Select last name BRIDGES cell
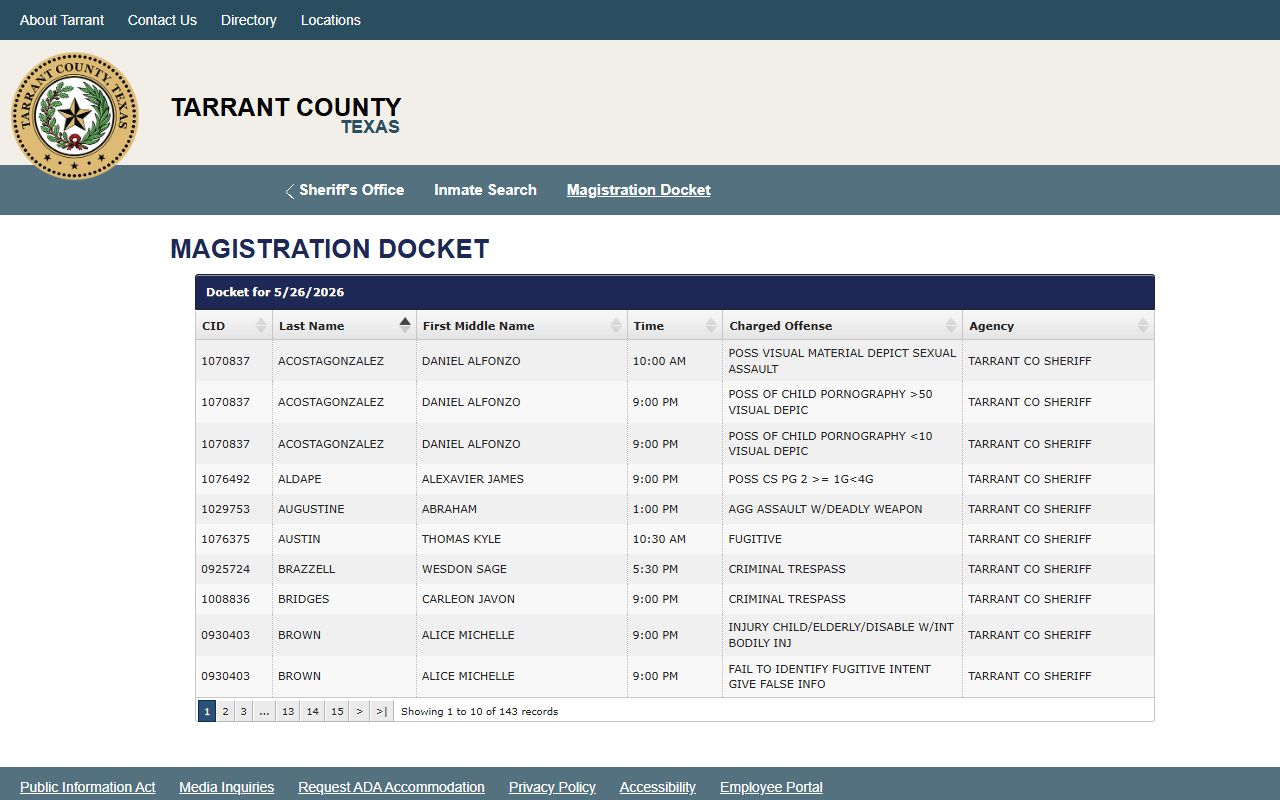The image size is (1280, 800). (x=344, y=599)
